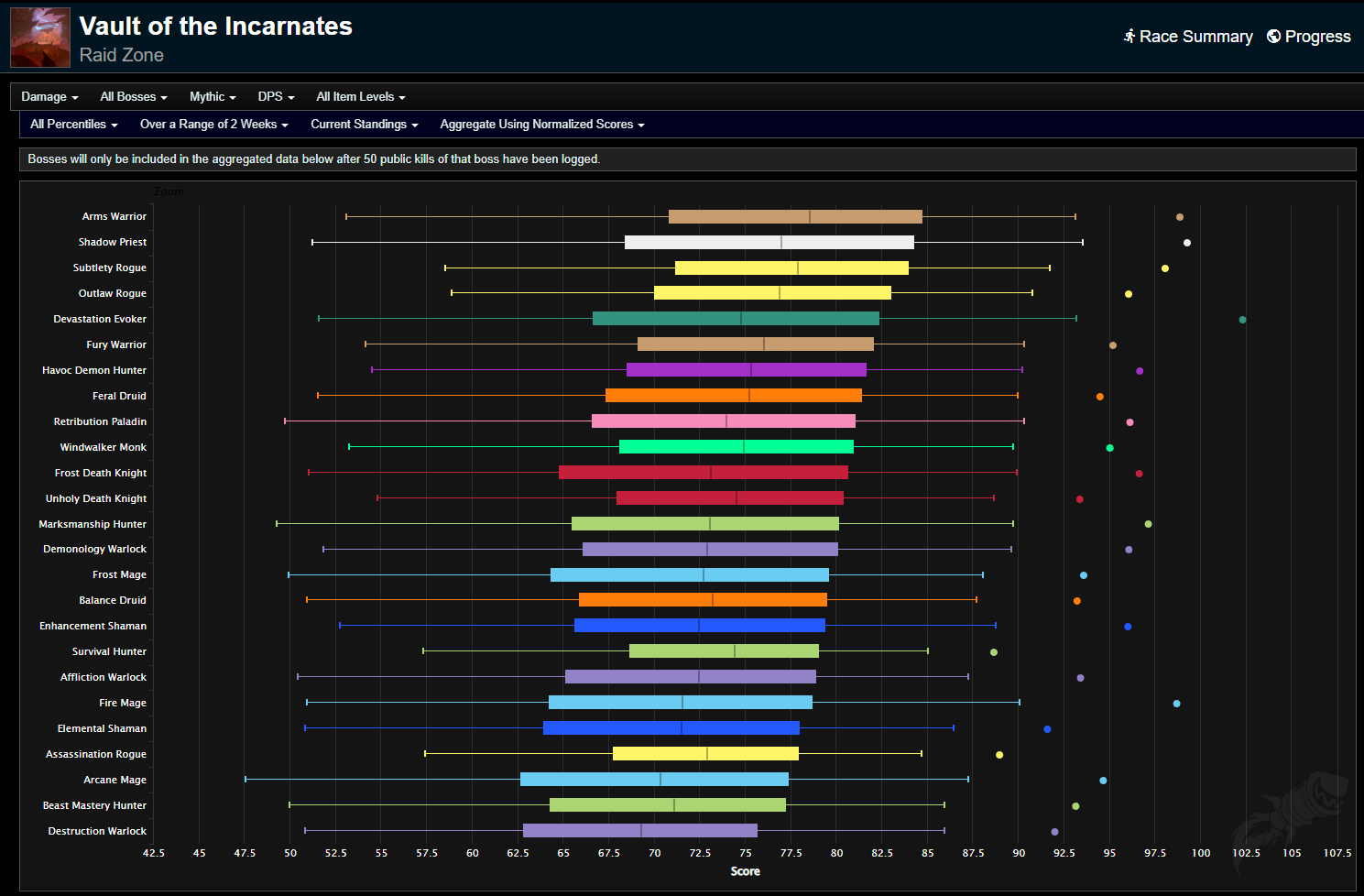
Task: Click the teal Devastation Evoker box plot bar
Action: [736, 319]
